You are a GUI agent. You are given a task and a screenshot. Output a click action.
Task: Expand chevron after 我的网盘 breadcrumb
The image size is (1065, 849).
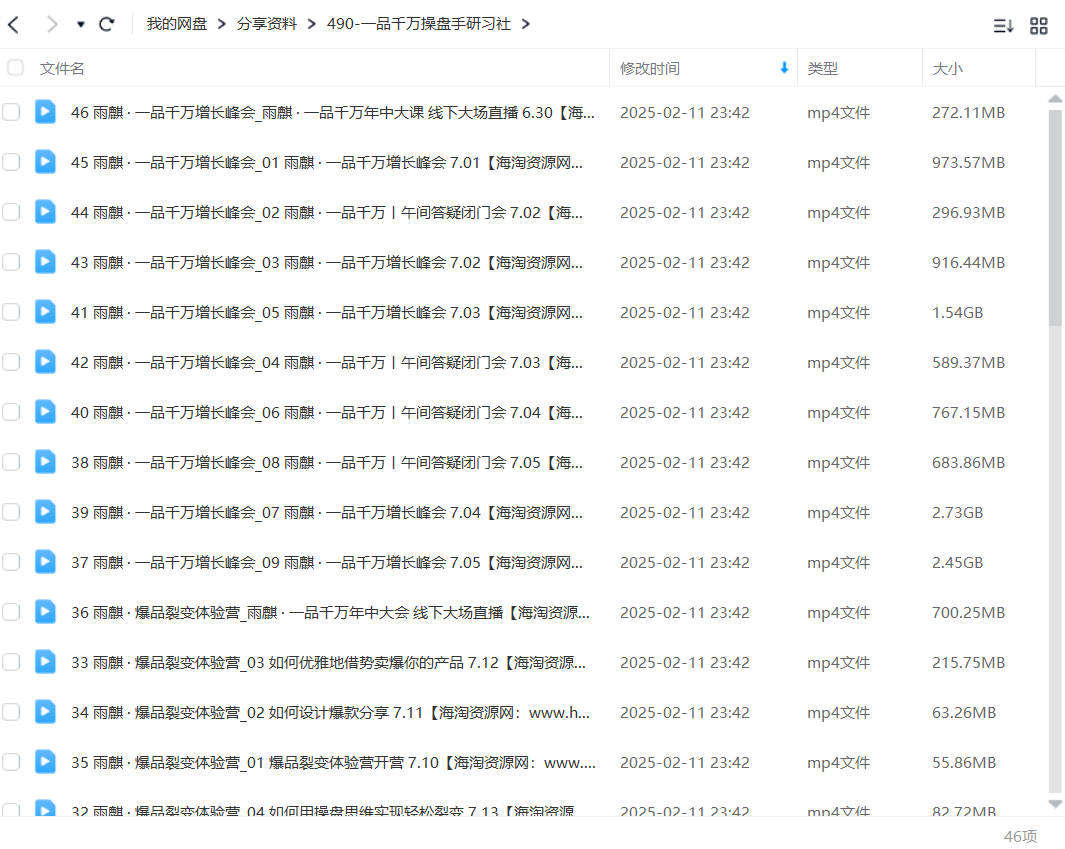point(221,24)
